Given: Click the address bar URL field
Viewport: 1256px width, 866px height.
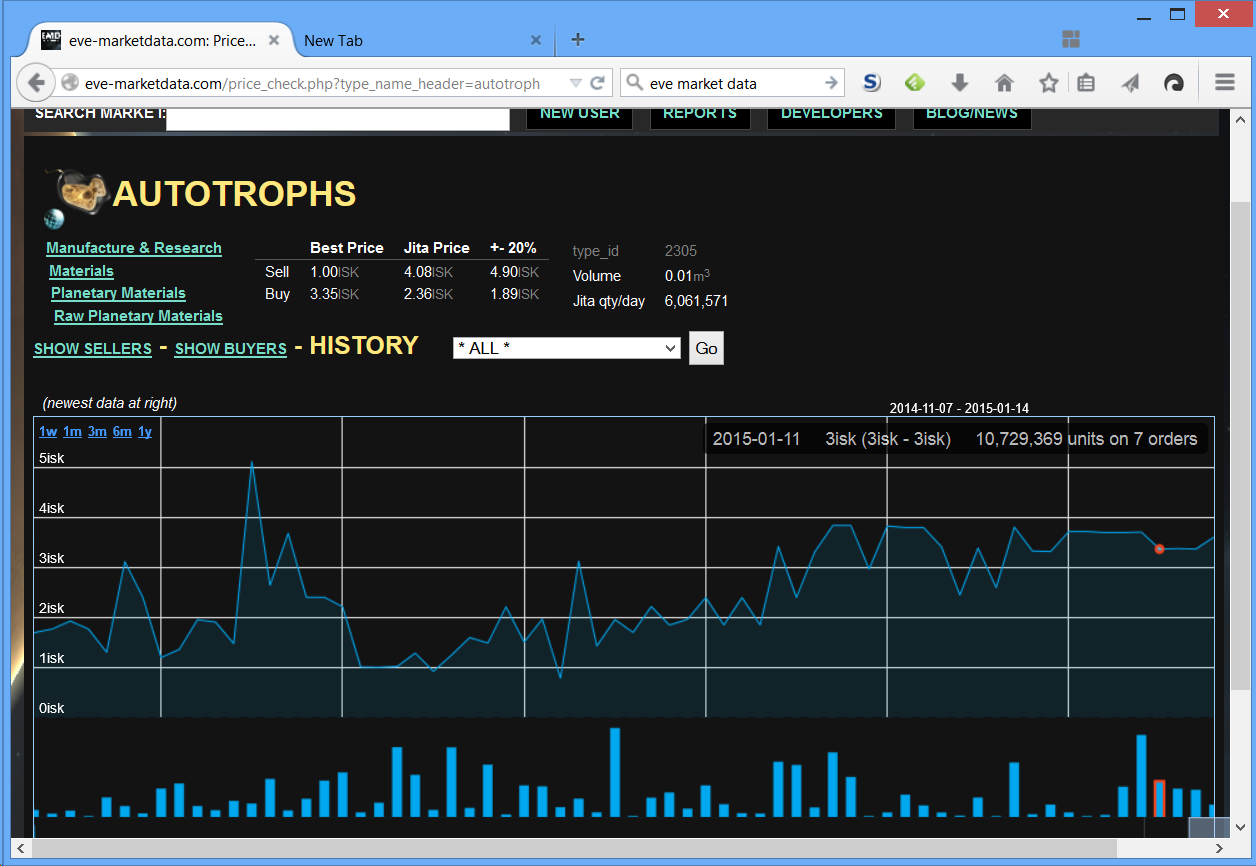Looking at the screenshot, I should click(x=310, y=84).
